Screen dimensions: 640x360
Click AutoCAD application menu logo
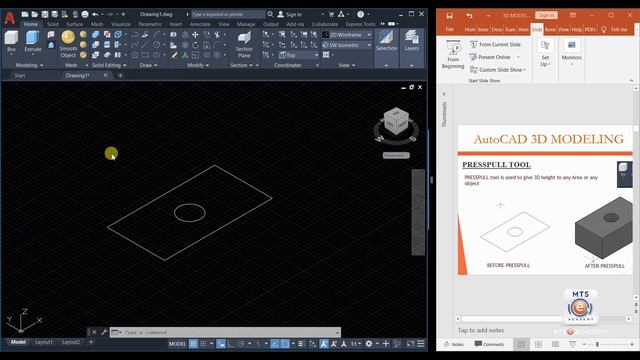click(9, 18)
